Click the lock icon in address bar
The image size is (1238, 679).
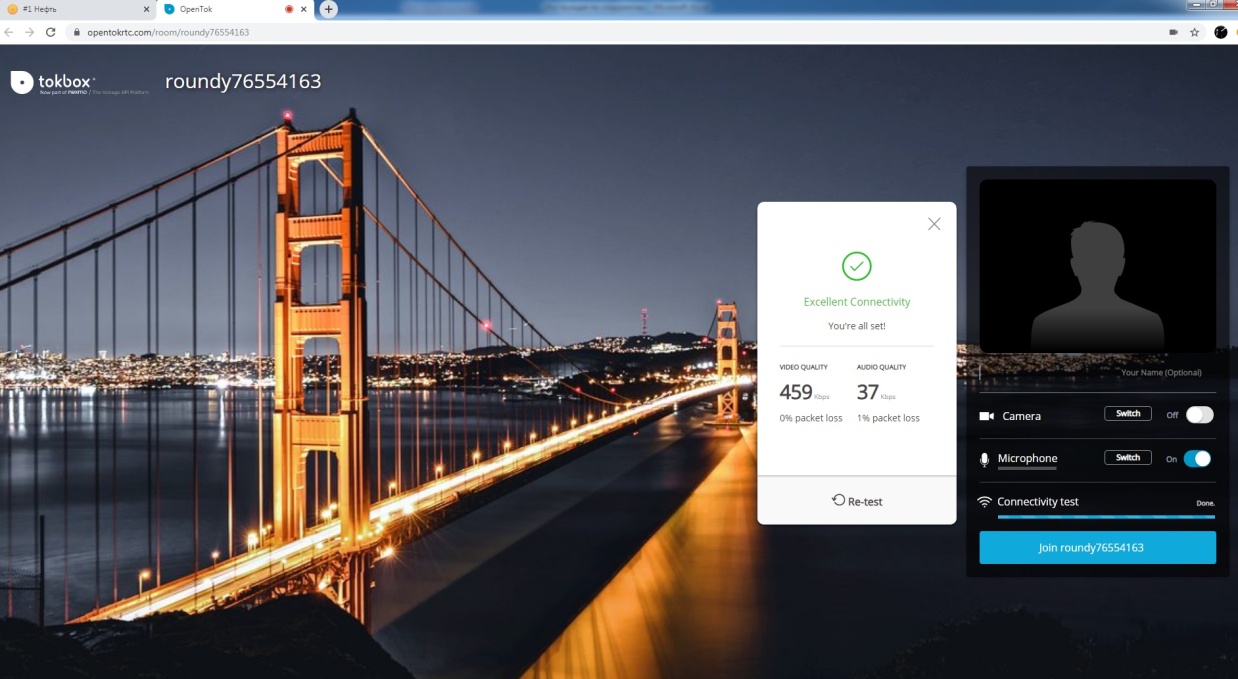click(76, 32)
